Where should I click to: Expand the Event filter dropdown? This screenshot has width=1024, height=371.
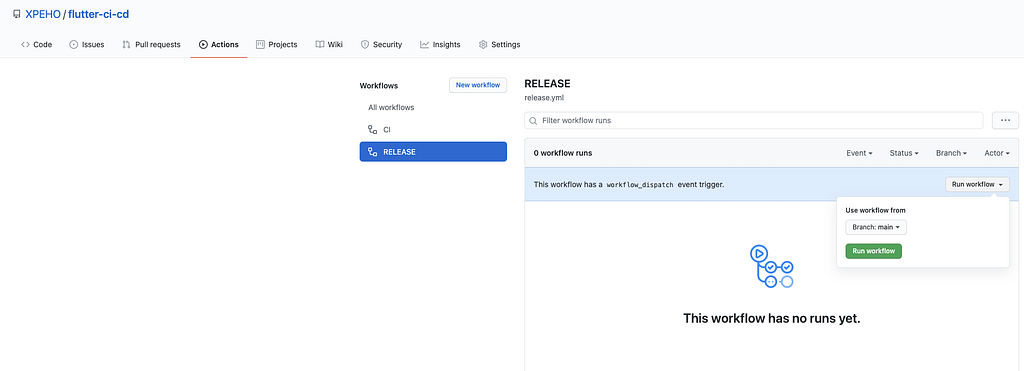859,153
